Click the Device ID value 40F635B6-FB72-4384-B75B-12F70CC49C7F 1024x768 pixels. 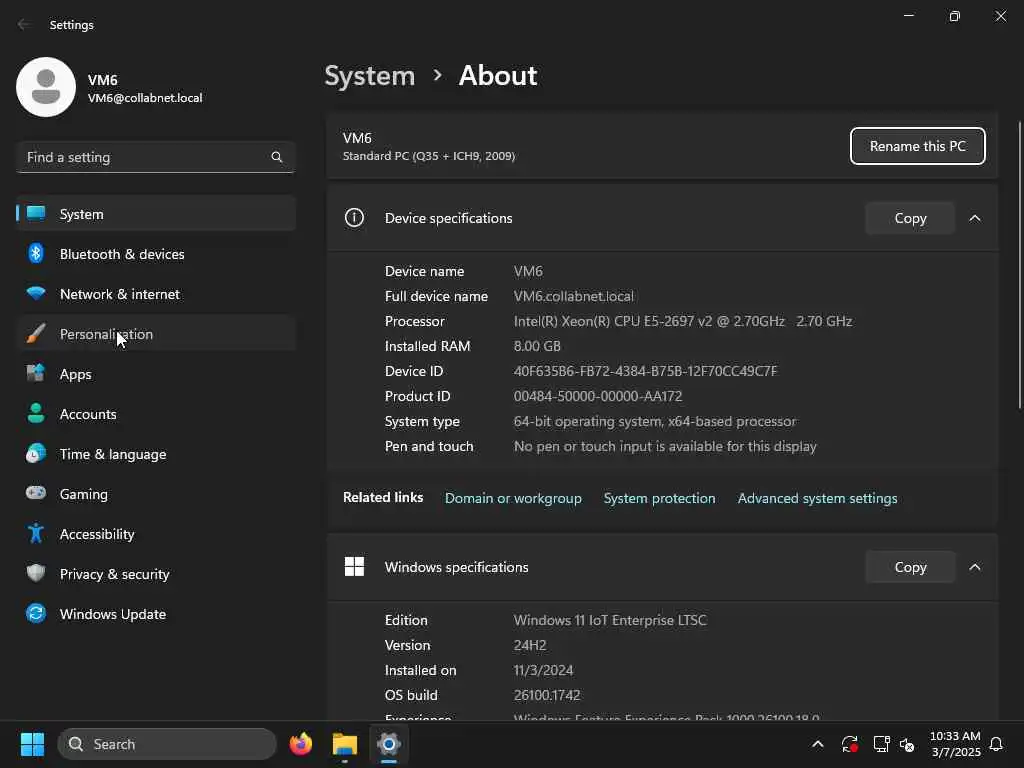coord(645,371)
